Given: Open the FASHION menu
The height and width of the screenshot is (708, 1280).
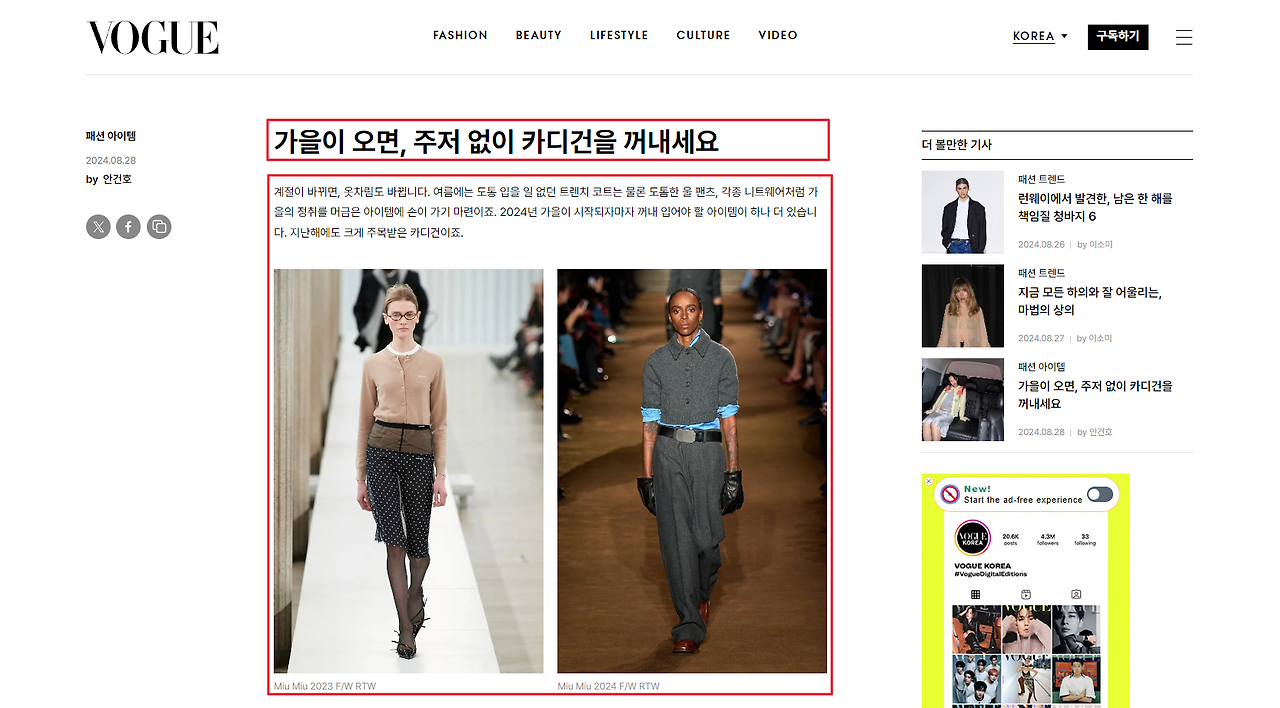Looking at the screenshot, I should click(x=460, y=35).
